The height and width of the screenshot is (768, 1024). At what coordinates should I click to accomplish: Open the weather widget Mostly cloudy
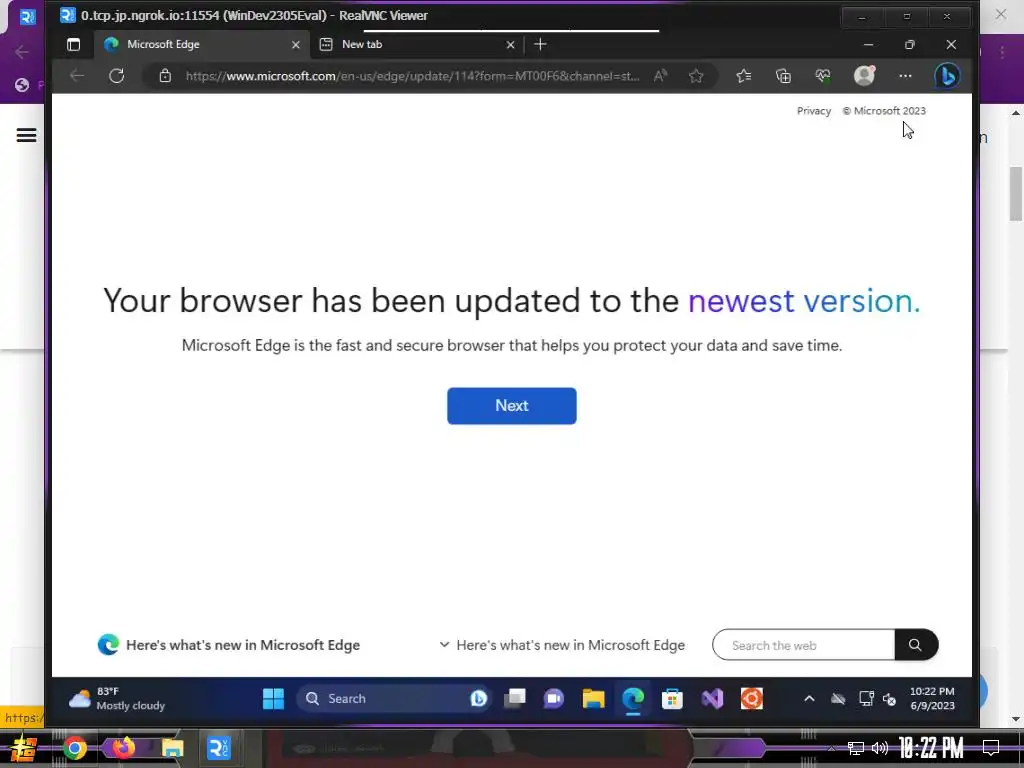(x=118, y=699)
